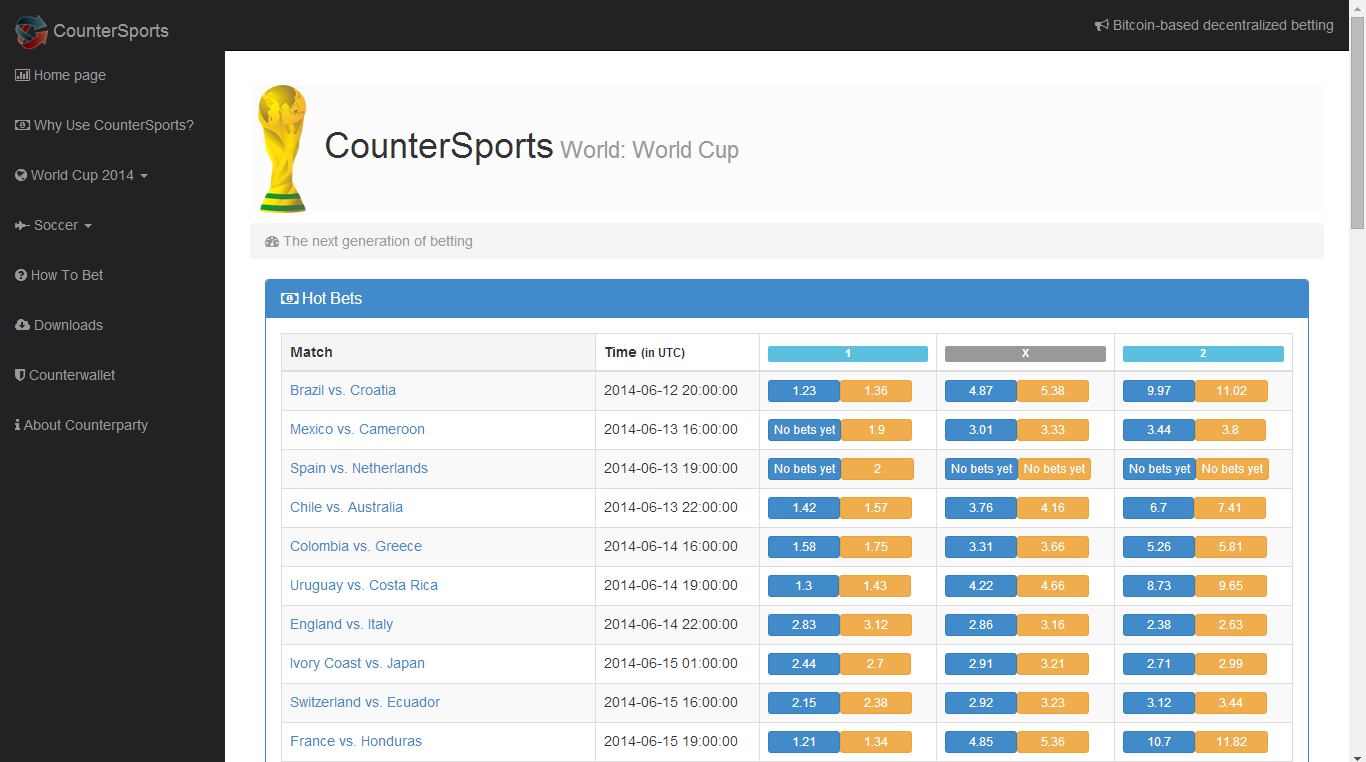Click the 5.26 odds for Colombia vs. Greece

[x=1159, y=547]
